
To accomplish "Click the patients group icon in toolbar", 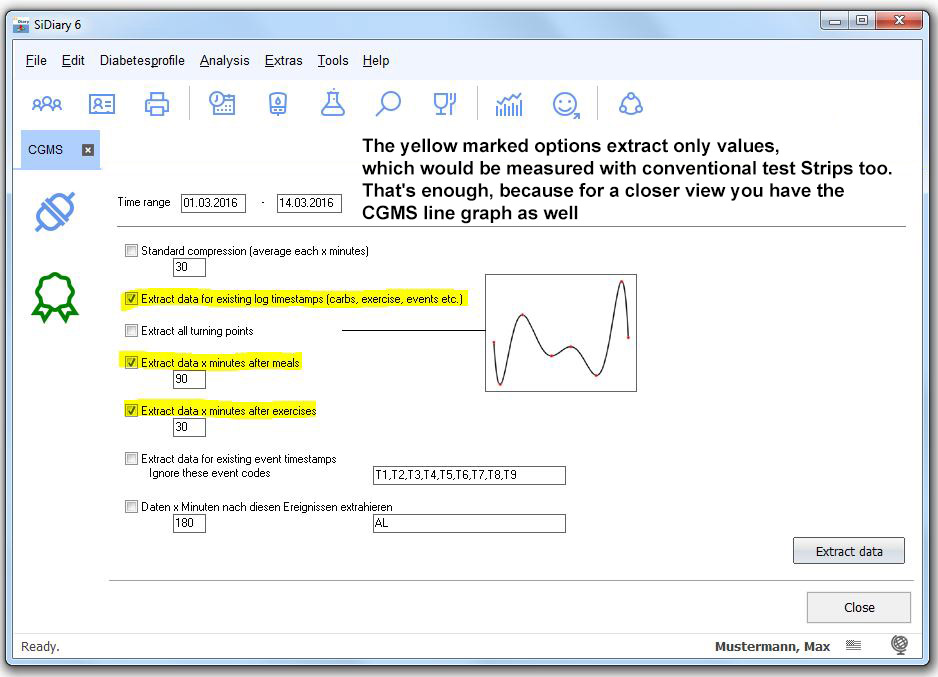I will [47, 104].
